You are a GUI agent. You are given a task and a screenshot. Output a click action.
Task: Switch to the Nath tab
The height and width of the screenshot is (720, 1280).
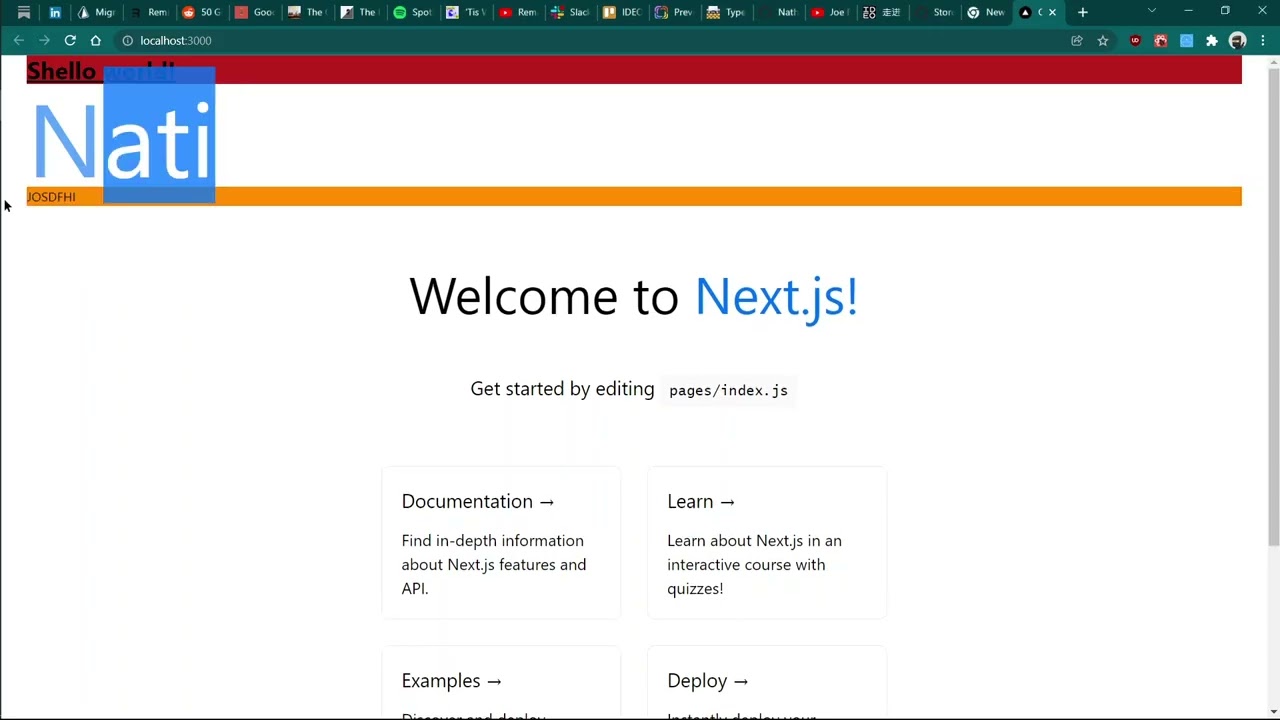coord(779,12)
